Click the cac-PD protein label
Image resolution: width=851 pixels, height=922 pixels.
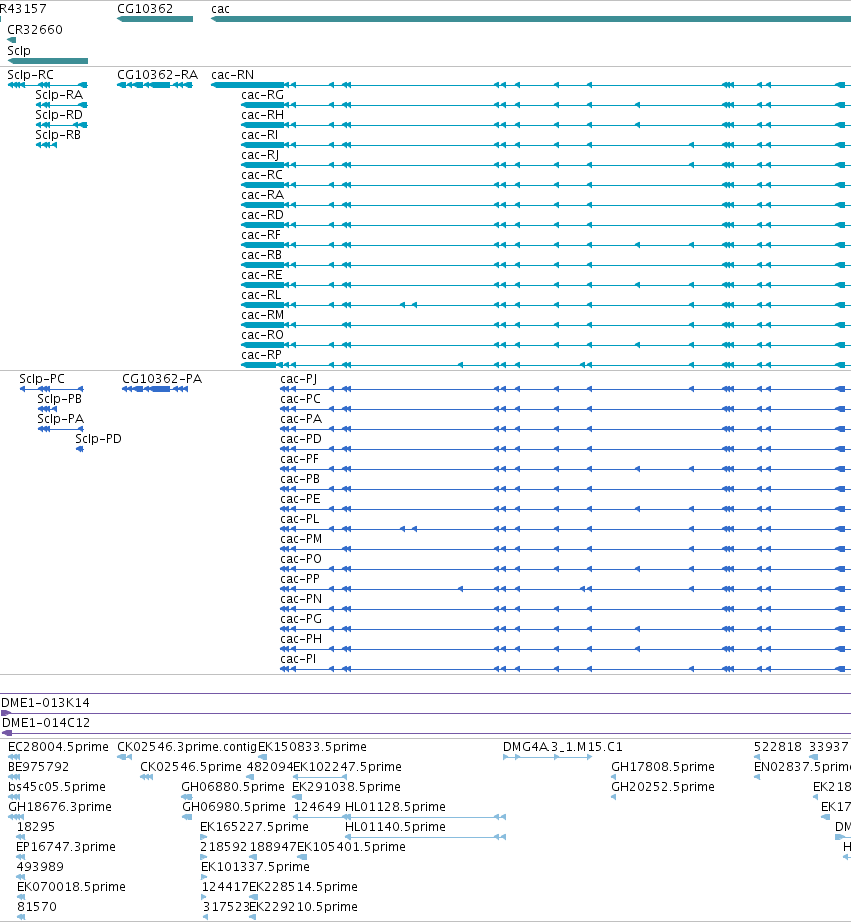coord(301,439)
